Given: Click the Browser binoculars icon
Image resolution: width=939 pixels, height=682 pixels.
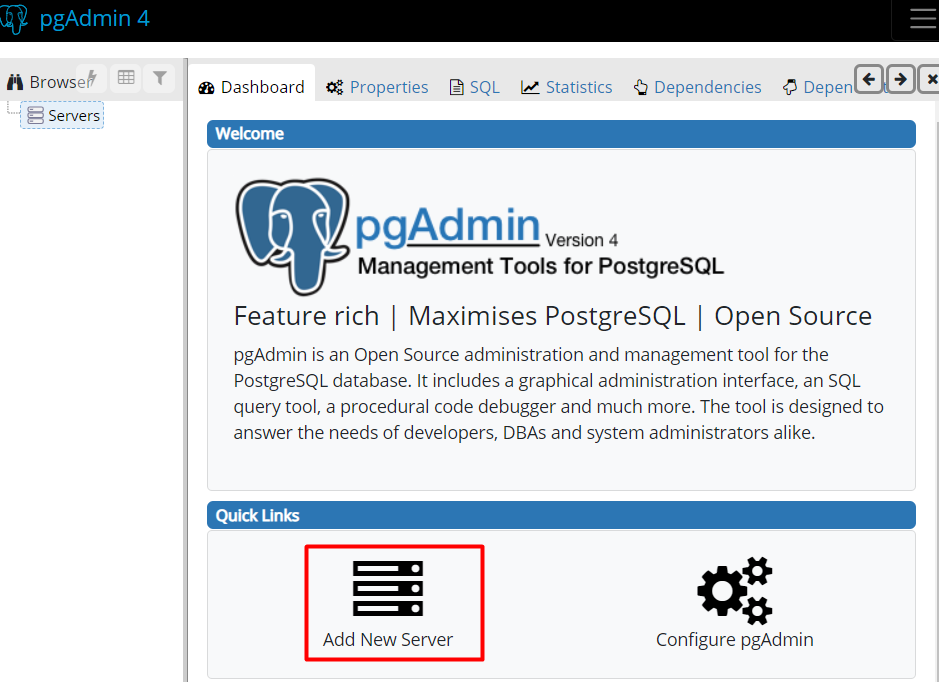Looking at the screenshot, I should tap(15, 82).
